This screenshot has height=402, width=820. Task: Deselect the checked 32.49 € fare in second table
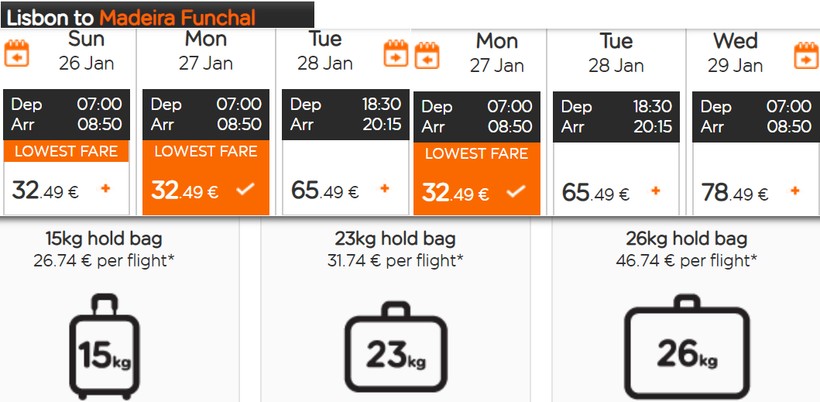pos(516,189)
